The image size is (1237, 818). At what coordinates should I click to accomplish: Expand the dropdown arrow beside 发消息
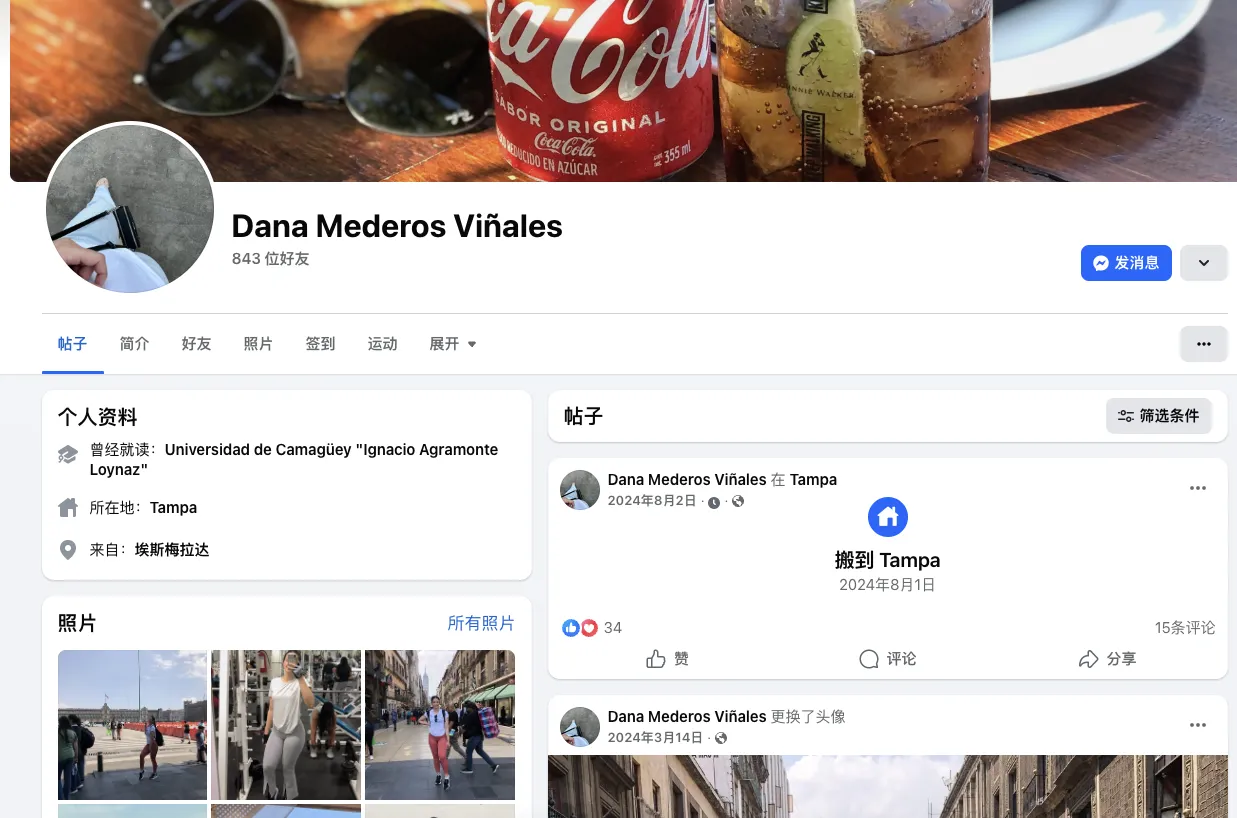[1203, 263]
